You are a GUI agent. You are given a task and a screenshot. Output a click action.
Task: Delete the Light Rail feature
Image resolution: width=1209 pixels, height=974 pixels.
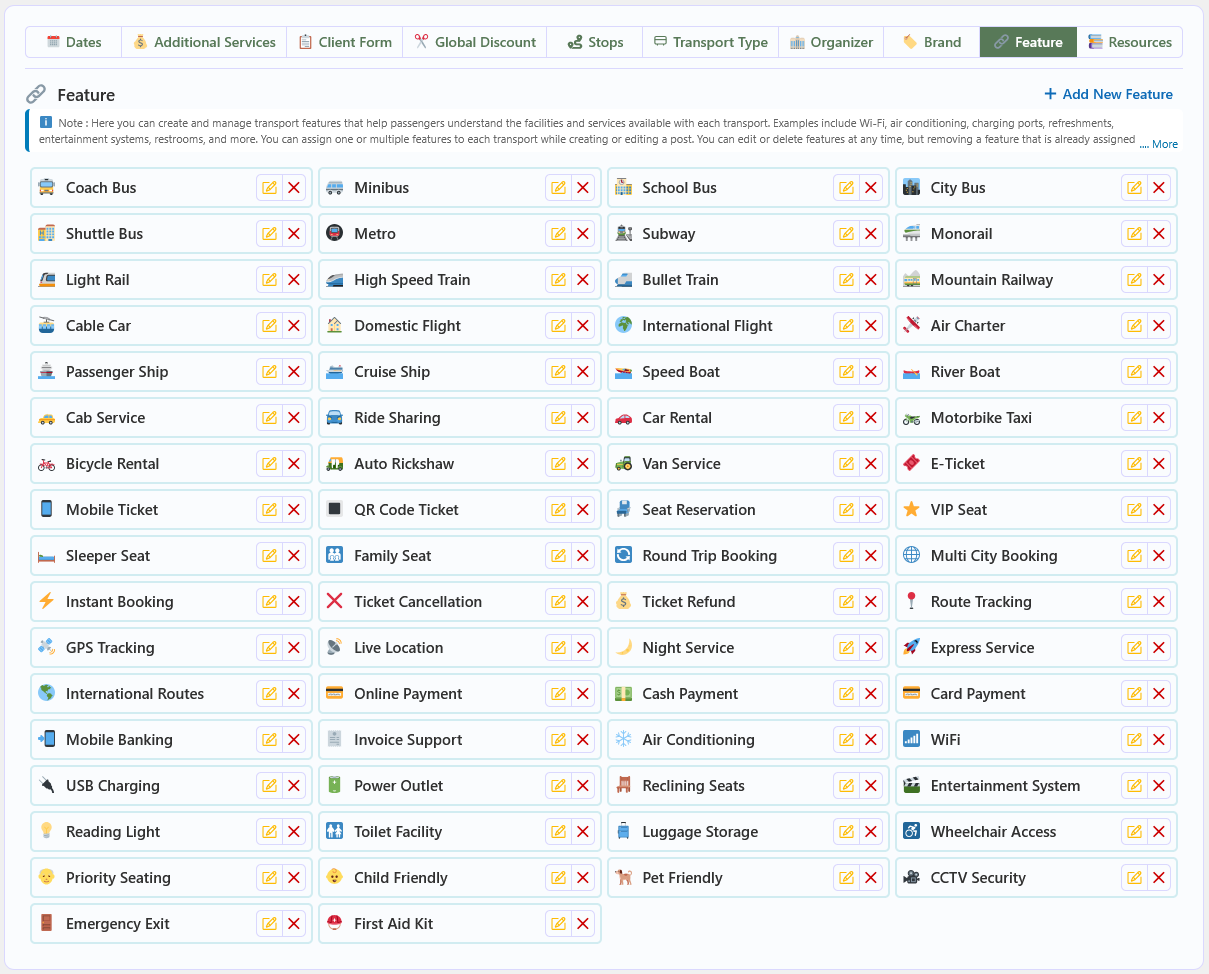[x=294, y=280]
